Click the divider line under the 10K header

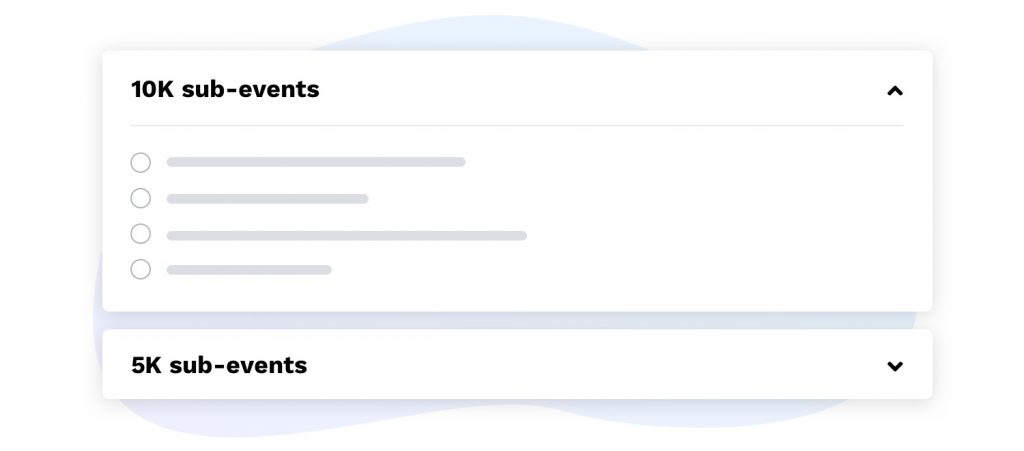point(516,126)
